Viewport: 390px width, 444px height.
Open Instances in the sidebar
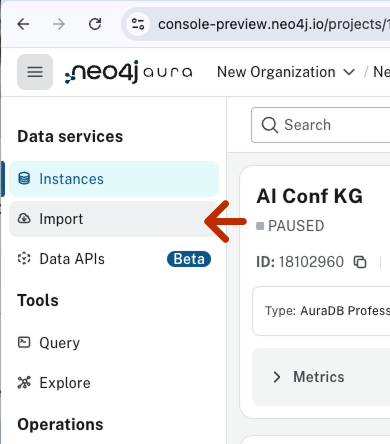tap(114, 179)
